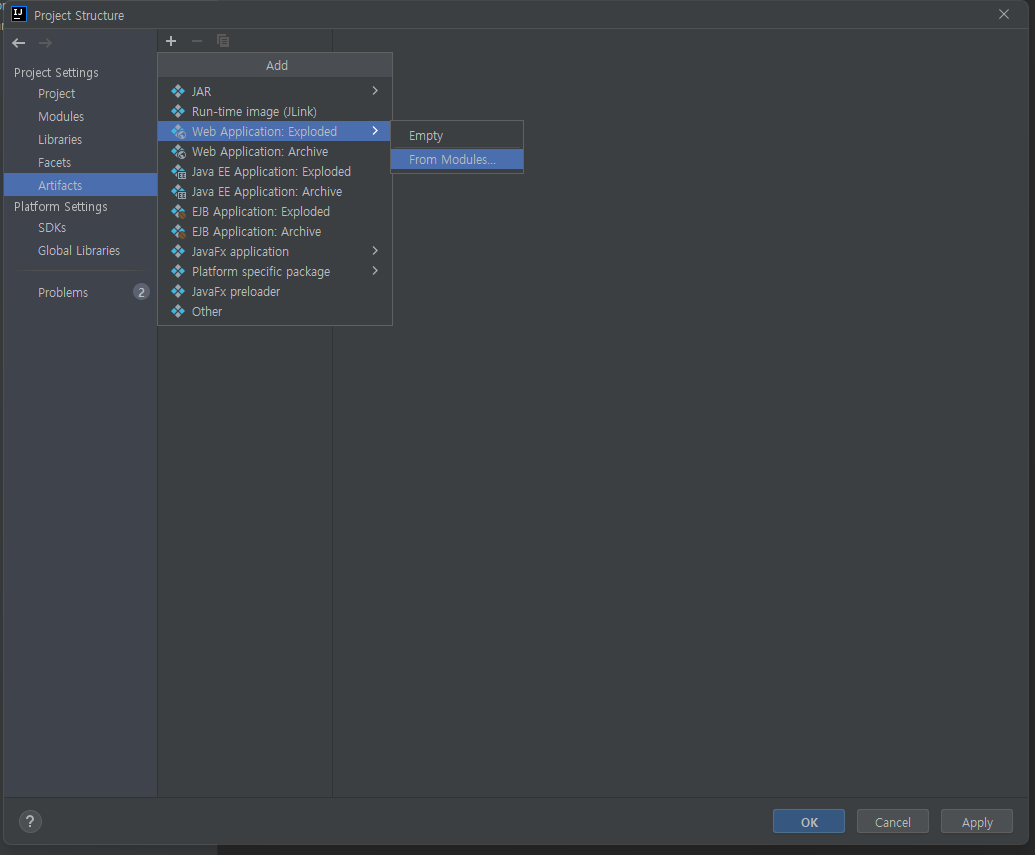The height and width of the screenshot is (855, 1035).
Task: Select JavaFx application entry
Action: pos(275,252)
